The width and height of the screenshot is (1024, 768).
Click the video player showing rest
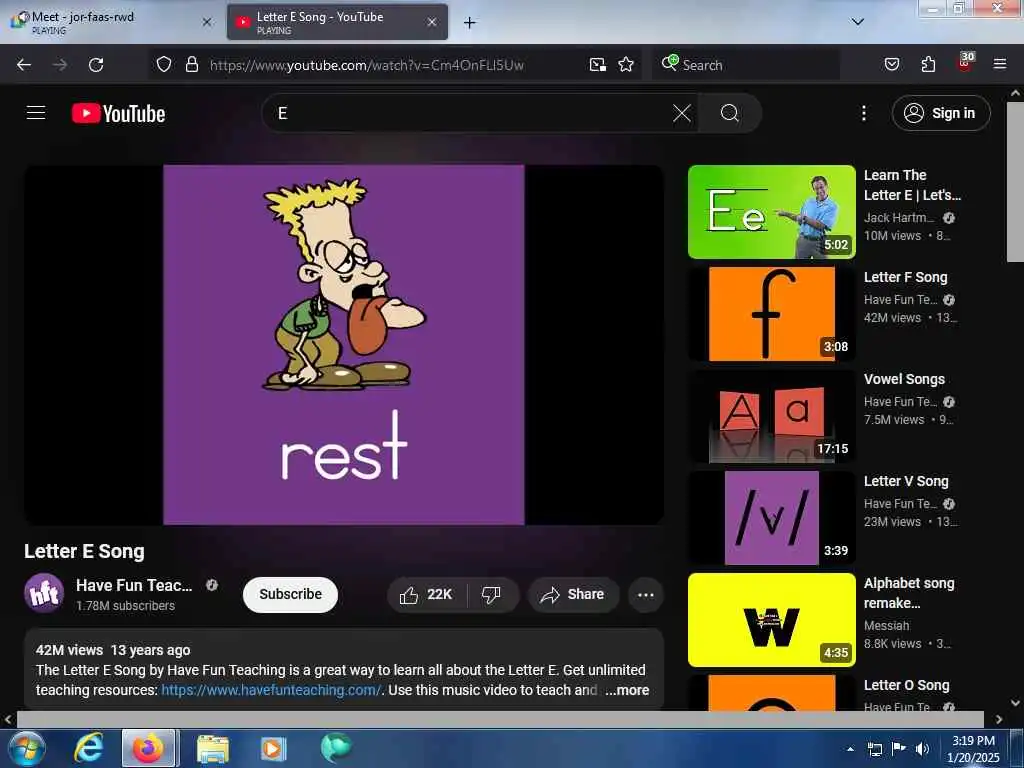344,344
